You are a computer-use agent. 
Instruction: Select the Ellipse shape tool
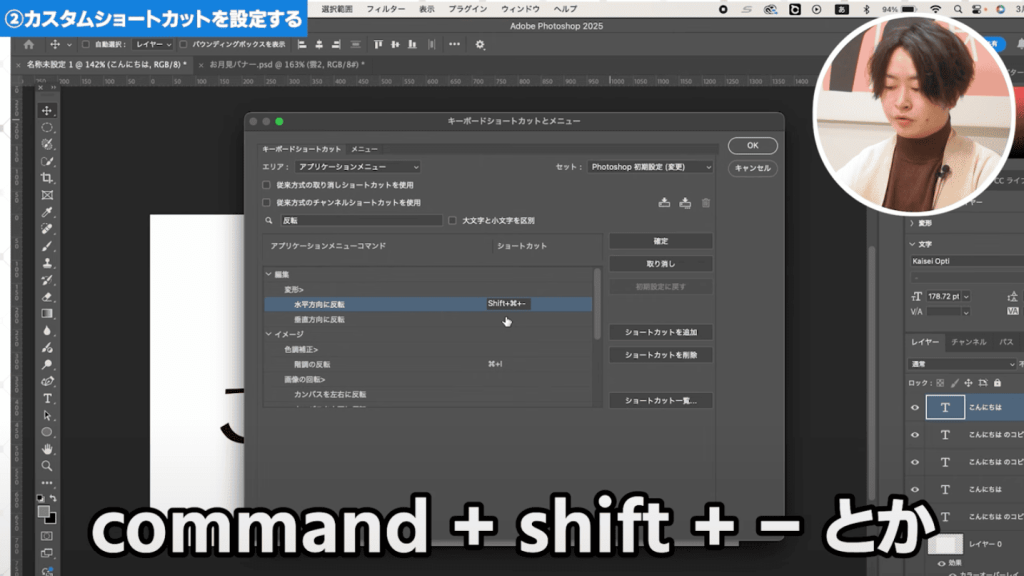[x=47, y=432]
